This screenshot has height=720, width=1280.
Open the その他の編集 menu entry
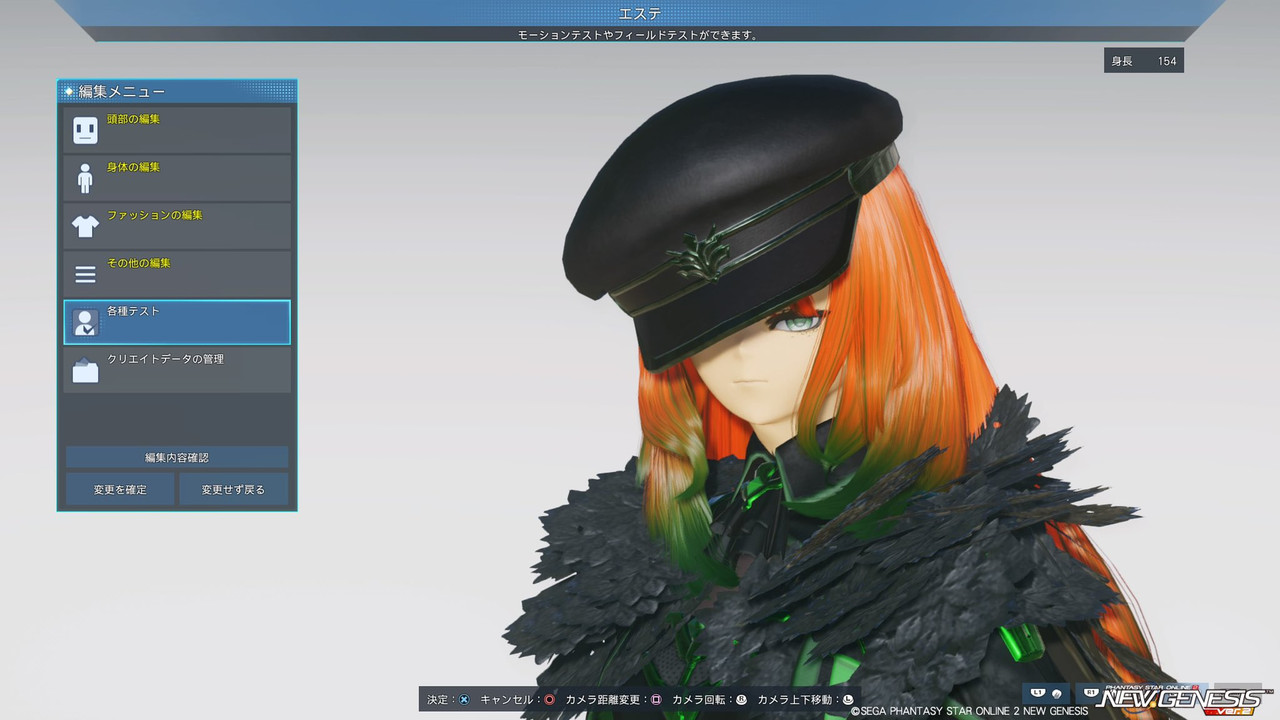click(x=177, y=274)
